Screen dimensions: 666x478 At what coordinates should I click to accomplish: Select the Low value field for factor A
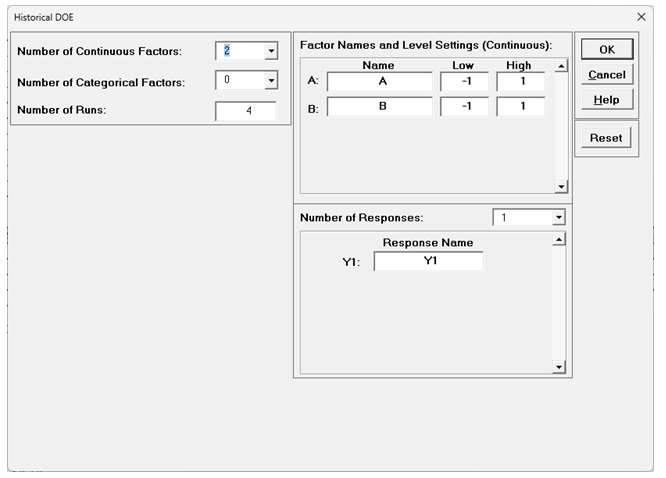(464, 82)
